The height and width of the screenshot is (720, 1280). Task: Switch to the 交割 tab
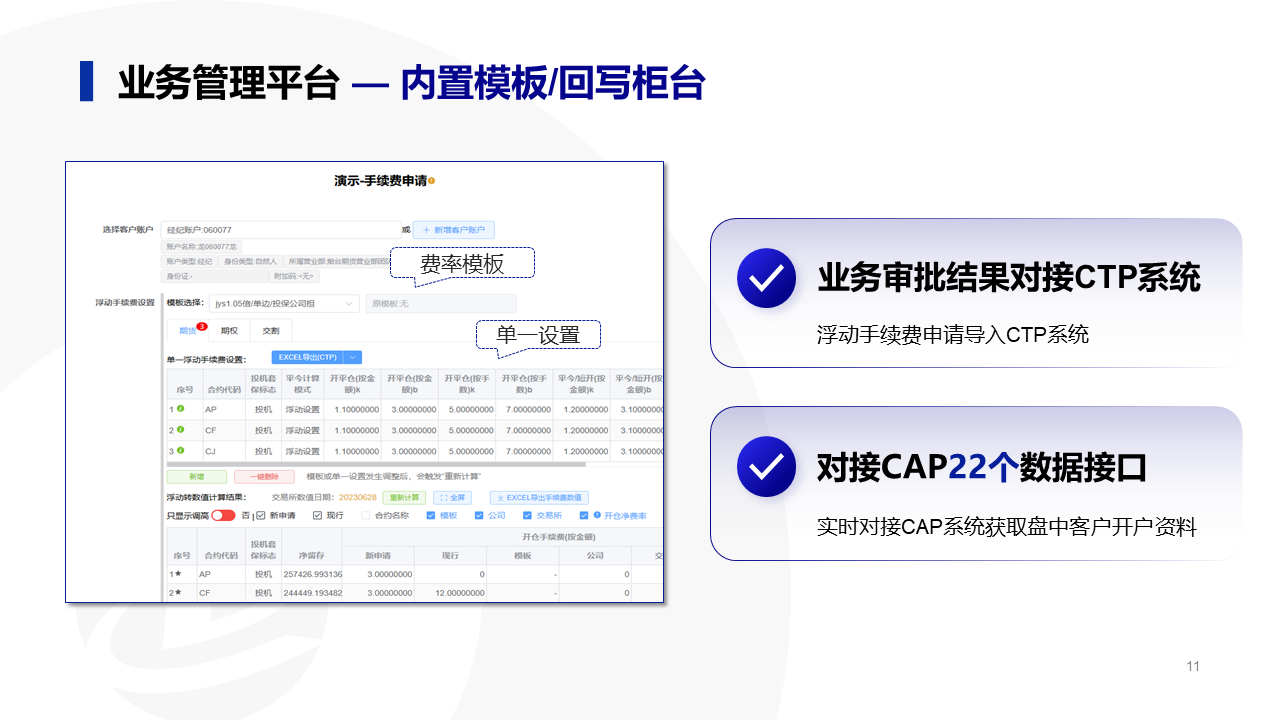tap(271, 331)
